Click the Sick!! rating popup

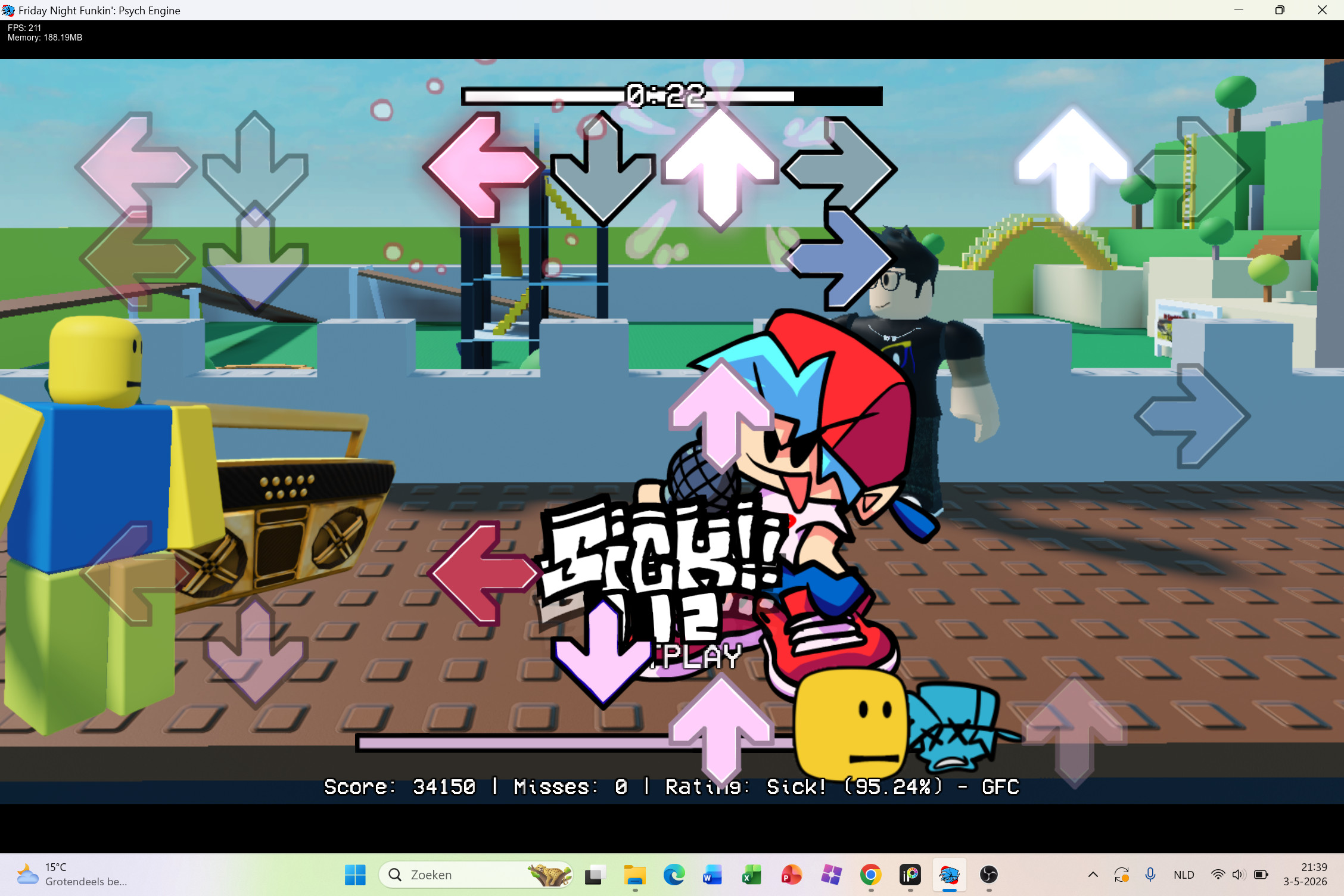click(662, 551)
